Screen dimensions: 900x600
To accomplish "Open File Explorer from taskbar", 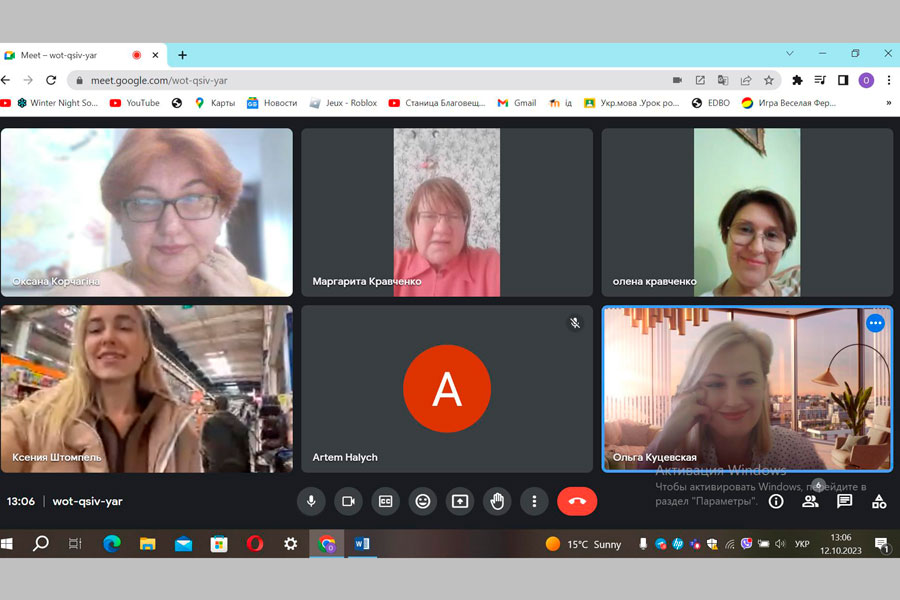I will coord(148,544).
